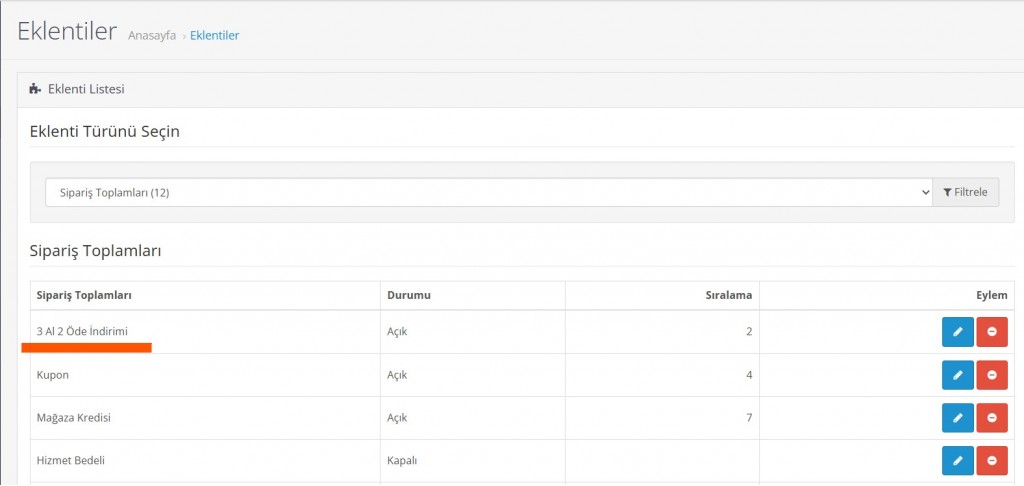This screenshot has width=1024, height=486.
Task: Open the Mağaza Kredisi edit pencil button
Action: [957, 418]
